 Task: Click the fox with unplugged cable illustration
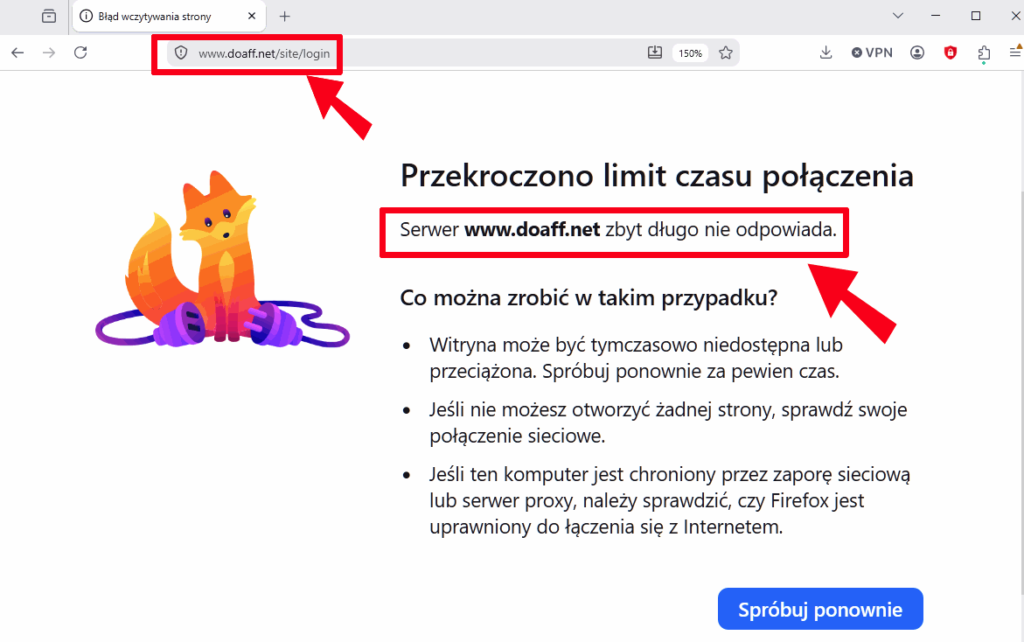(222, 259)
